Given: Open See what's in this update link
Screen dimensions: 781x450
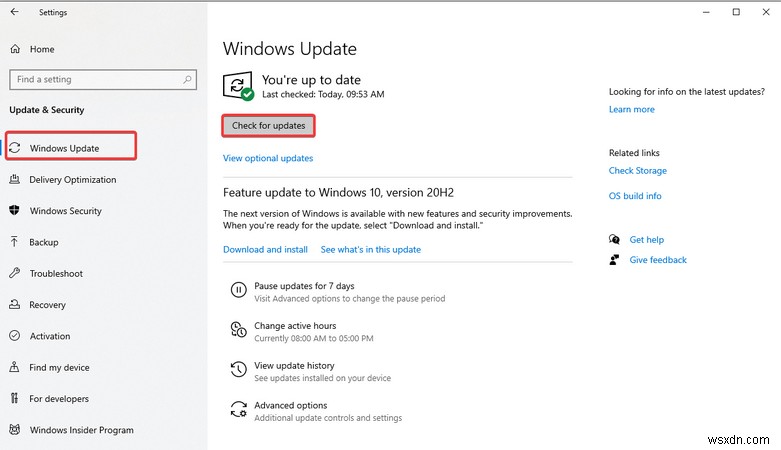Looking at the screenshot, I should [x=371, y=249].
